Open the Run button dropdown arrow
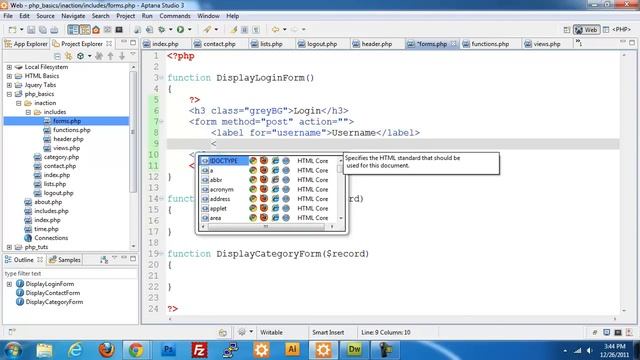This screenshot has width=640, height=360. [189, 30]
